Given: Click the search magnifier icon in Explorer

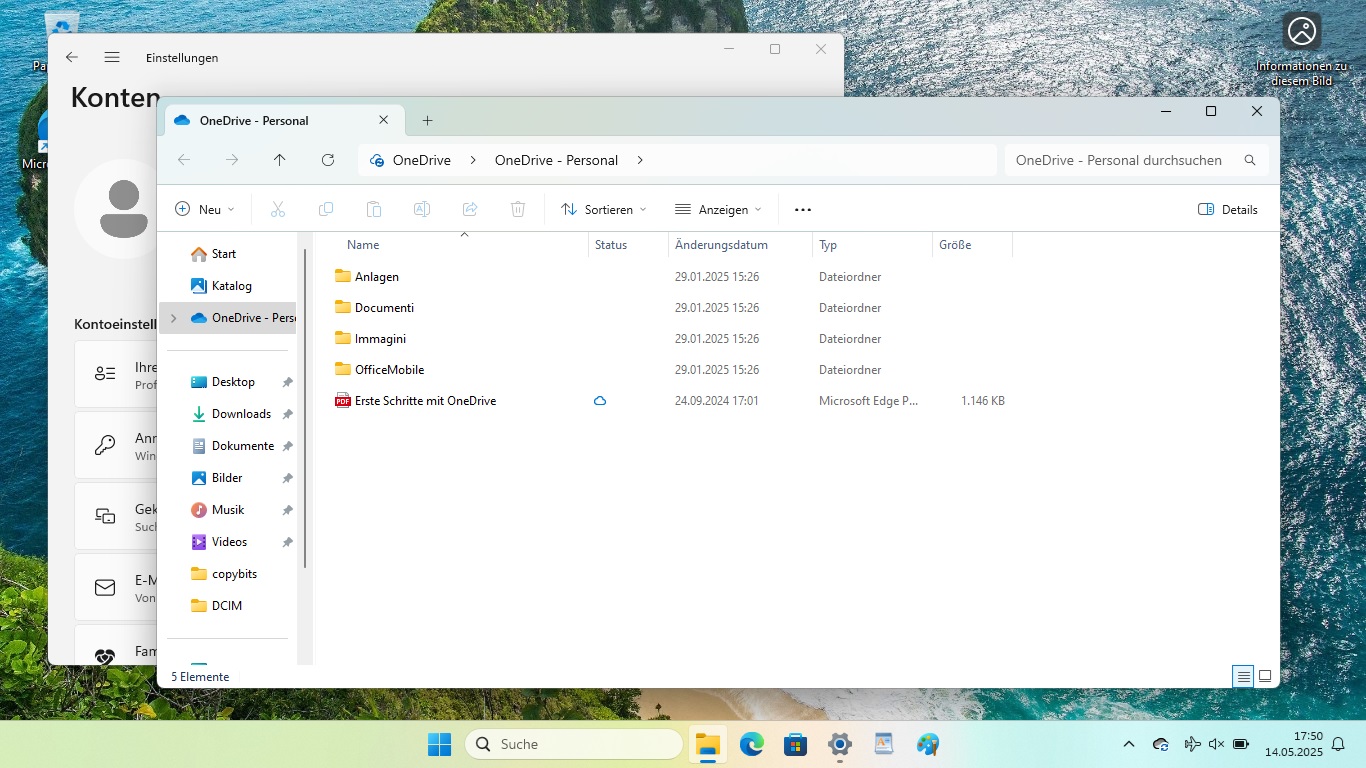Looking at the screenshot, I should tap(1249, 160).
